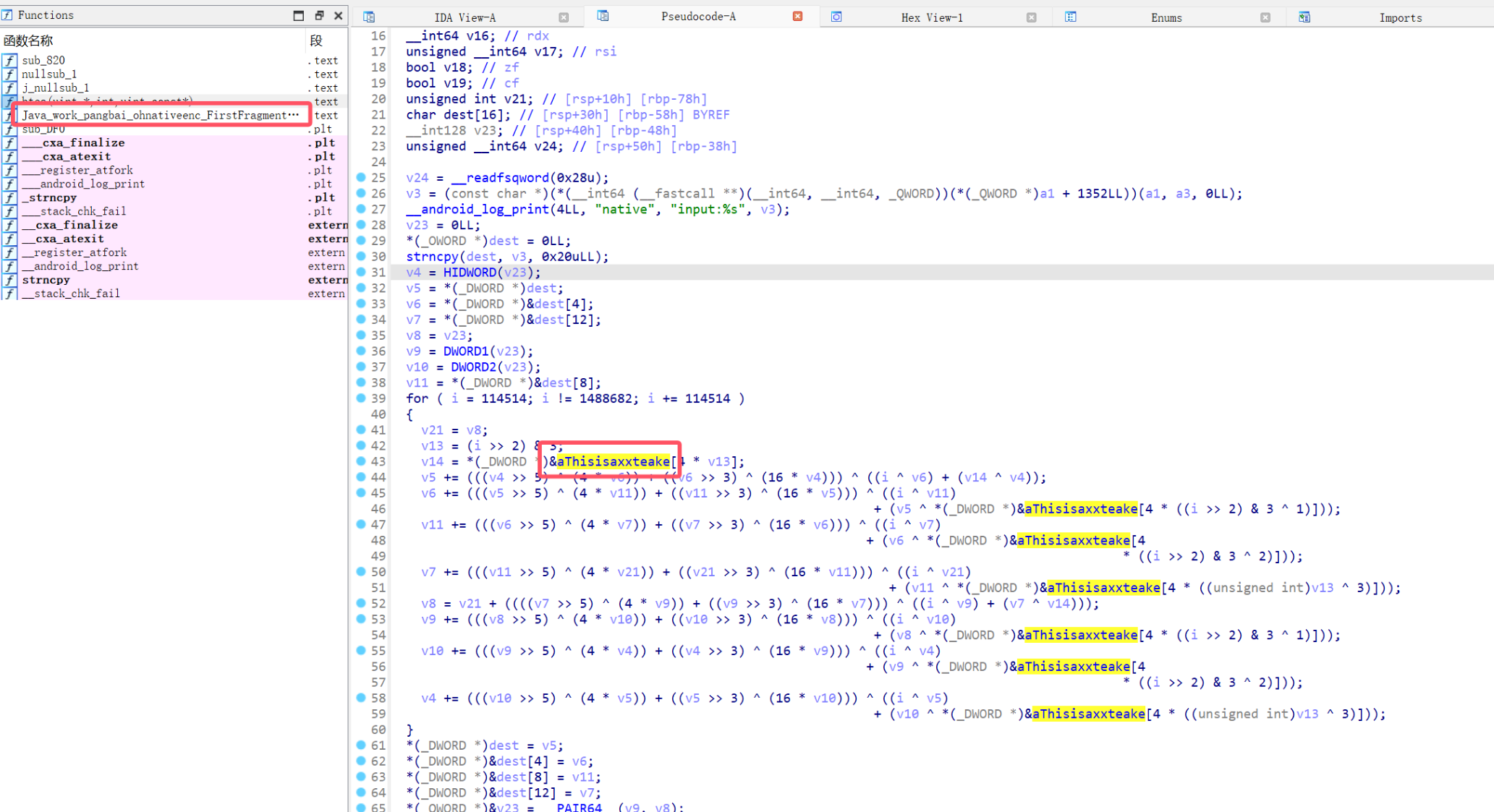Image resolution: width=1494 pixels, height=812 pixels.
Task: Maximize the Functions panel
Action: point(299,15)
